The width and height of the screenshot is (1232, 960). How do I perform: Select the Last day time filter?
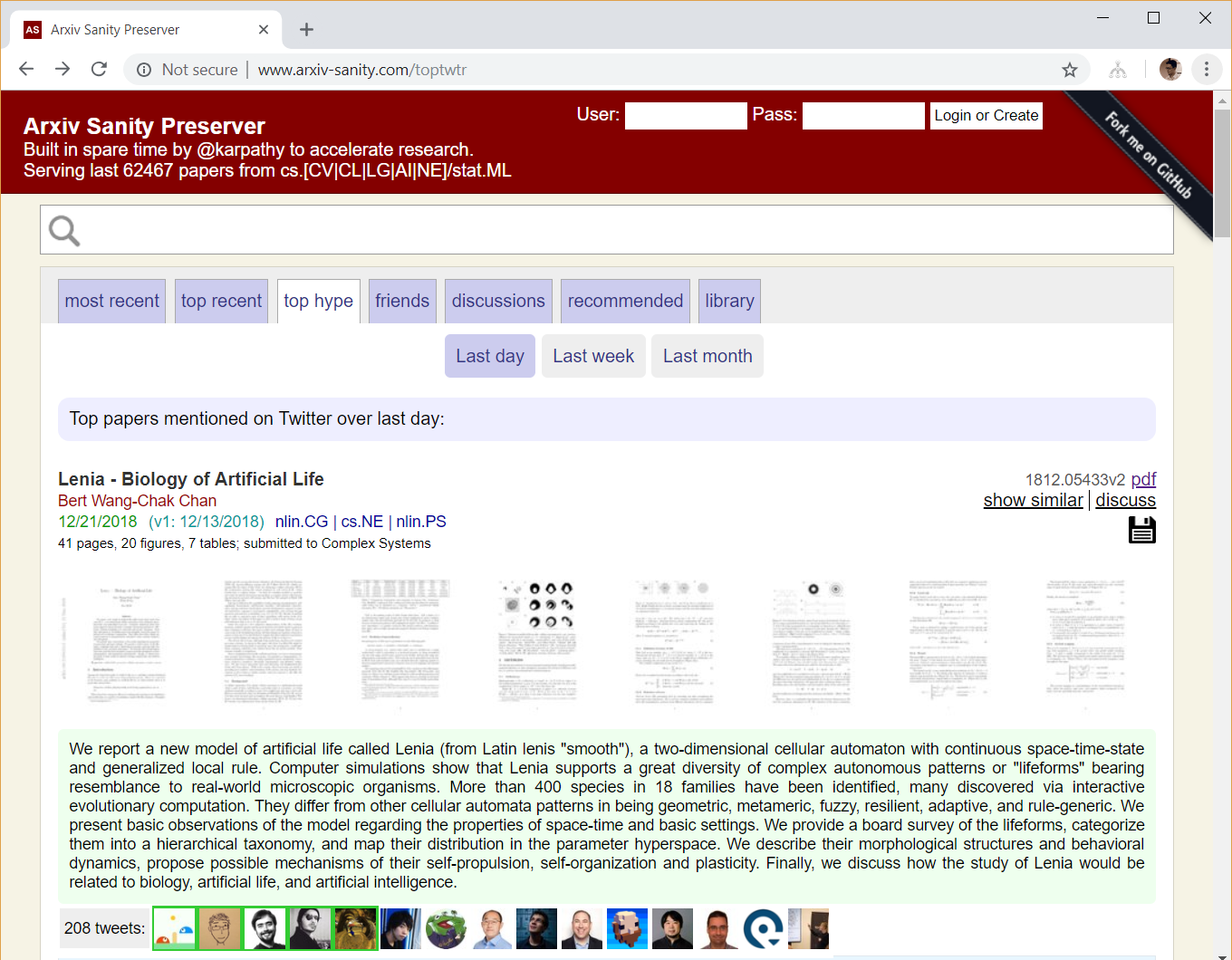[490, 356]
